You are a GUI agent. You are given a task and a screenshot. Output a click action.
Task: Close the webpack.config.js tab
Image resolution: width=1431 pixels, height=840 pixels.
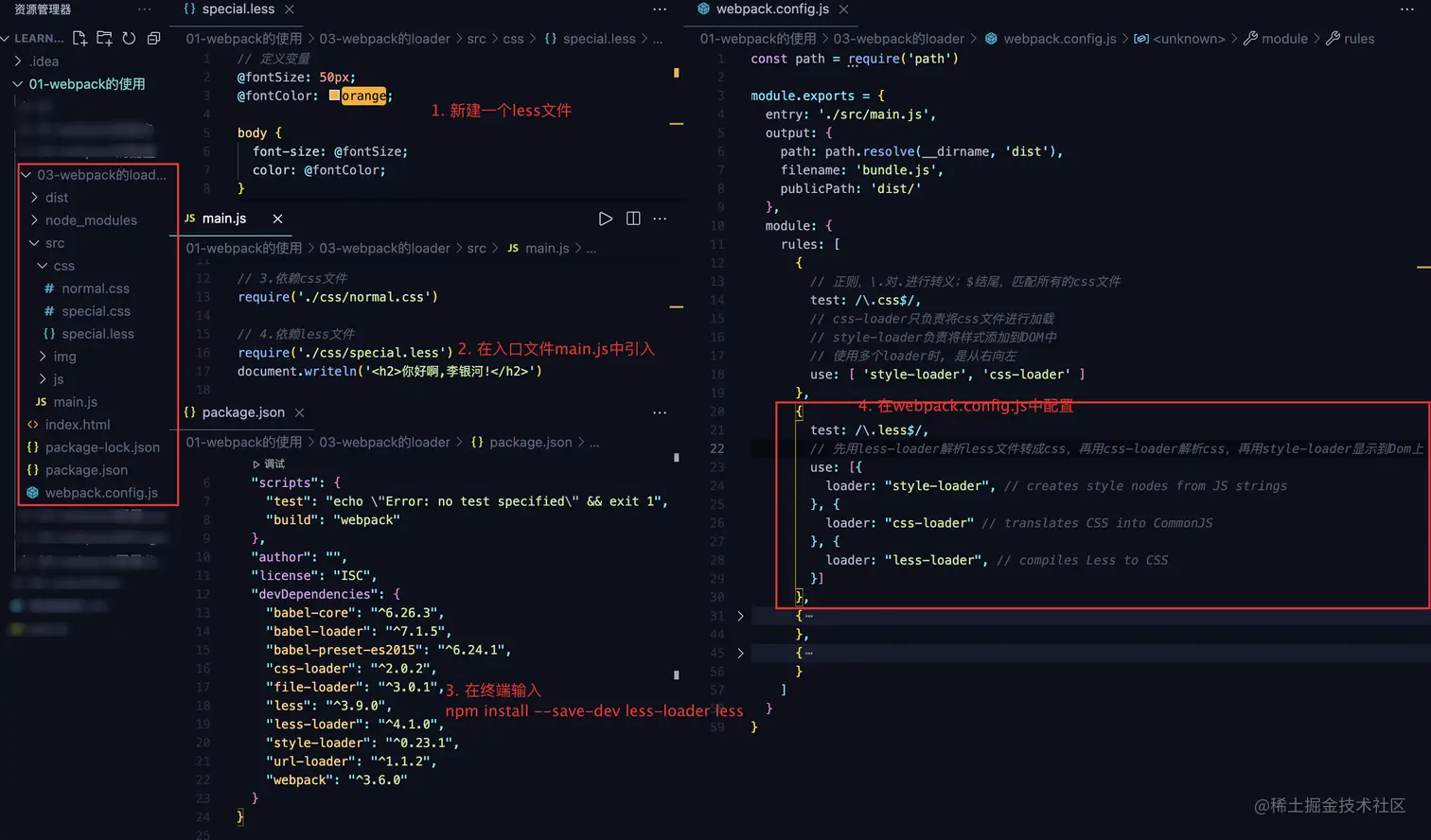tap(843, 9)
